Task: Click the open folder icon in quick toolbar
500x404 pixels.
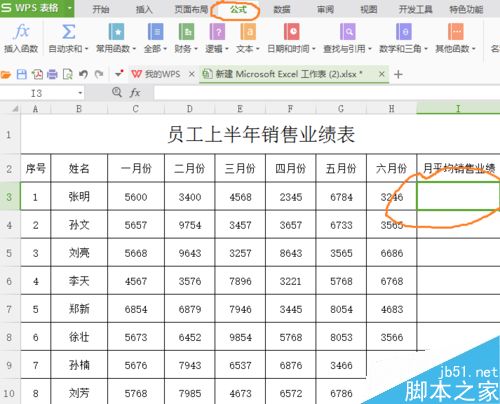Action: tap(6, 74)
